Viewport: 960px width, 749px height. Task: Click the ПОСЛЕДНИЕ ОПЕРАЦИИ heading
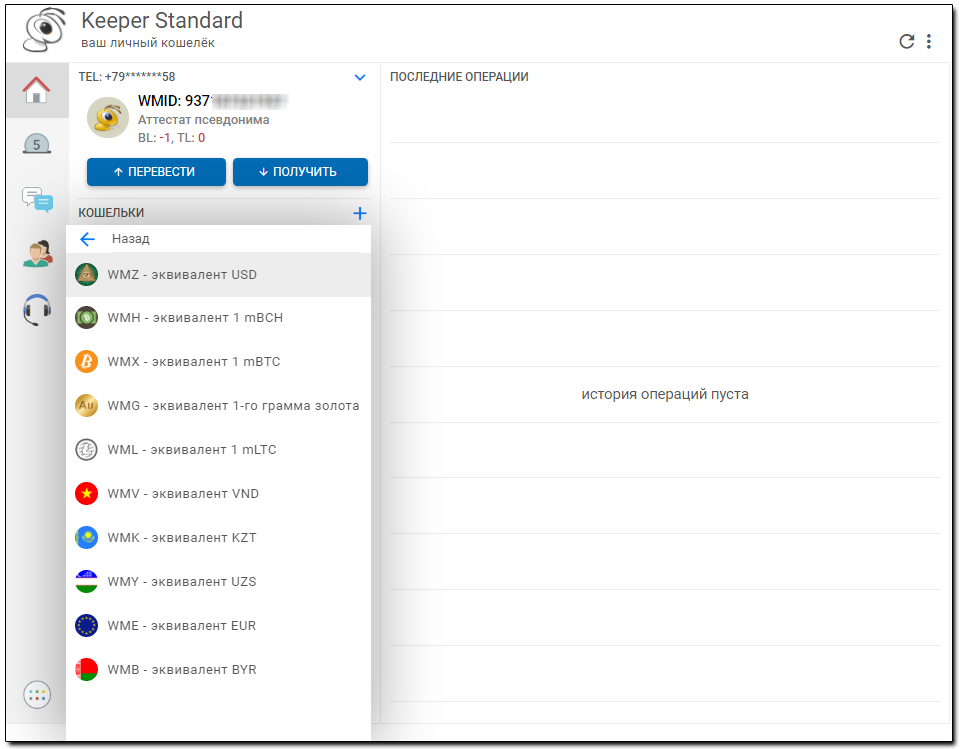[459, 77]
